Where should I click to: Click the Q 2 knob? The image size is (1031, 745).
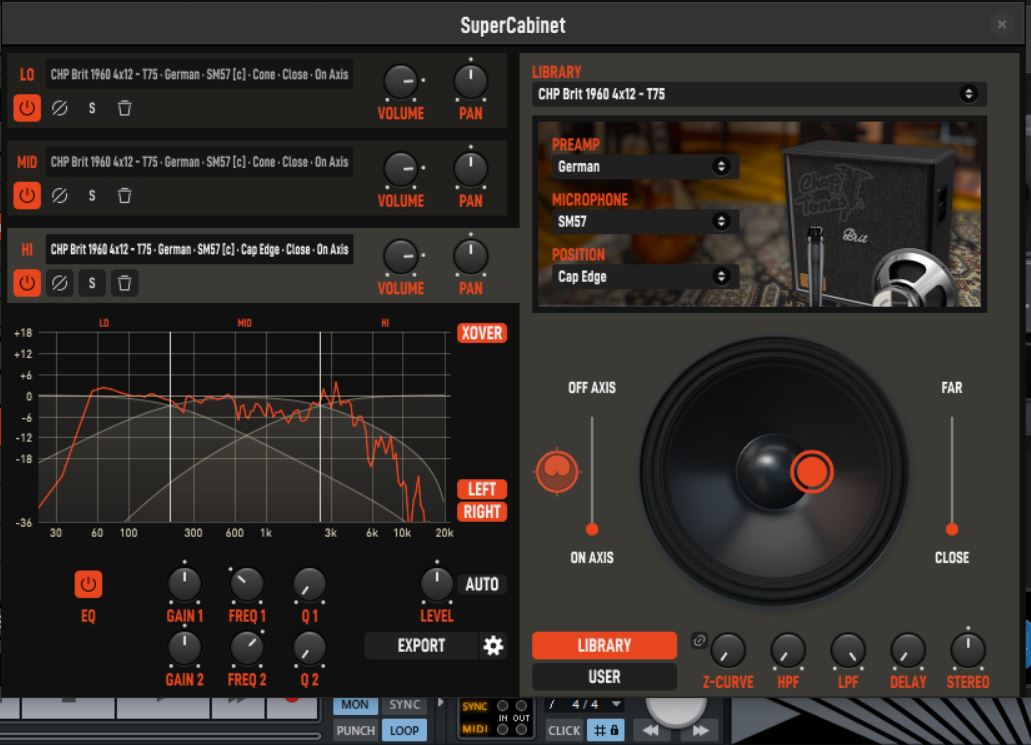pos(309,648)
